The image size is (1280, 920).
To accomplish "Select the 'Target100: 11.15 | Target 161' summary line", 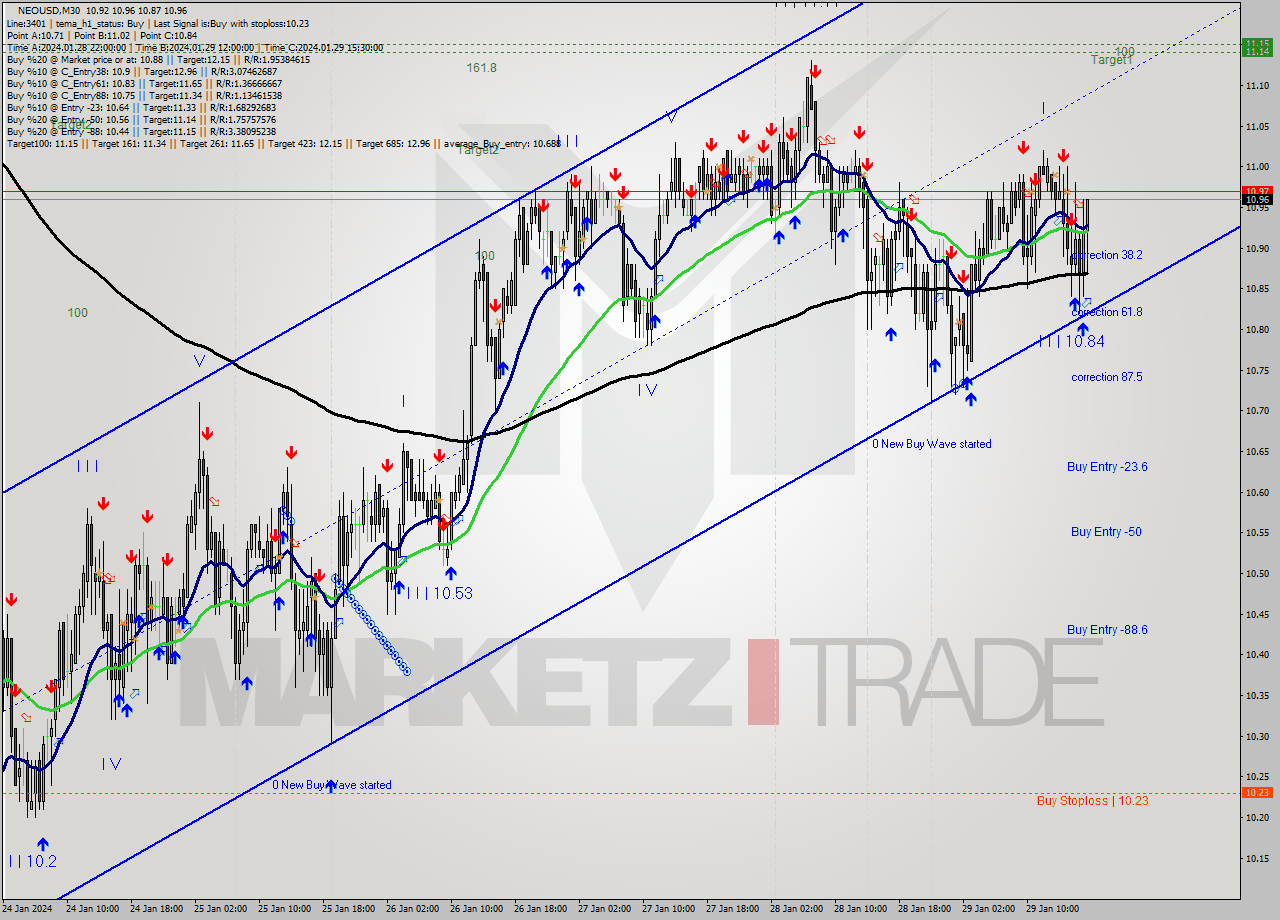I will tap(284, 143).
